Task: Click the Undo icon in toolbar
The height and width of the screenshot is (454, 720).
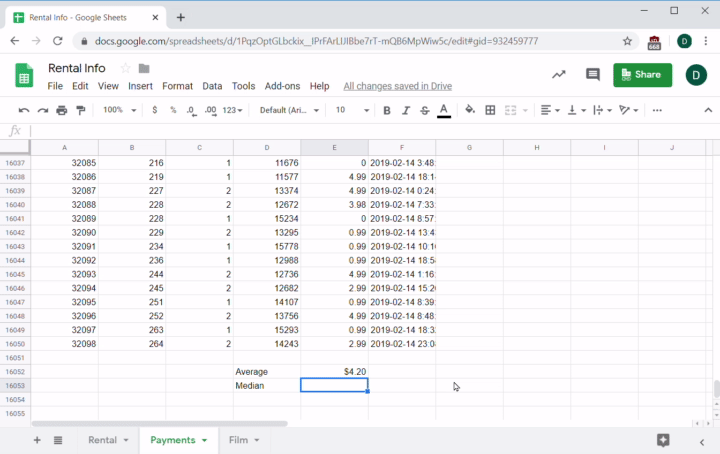Action: point(24,110)
